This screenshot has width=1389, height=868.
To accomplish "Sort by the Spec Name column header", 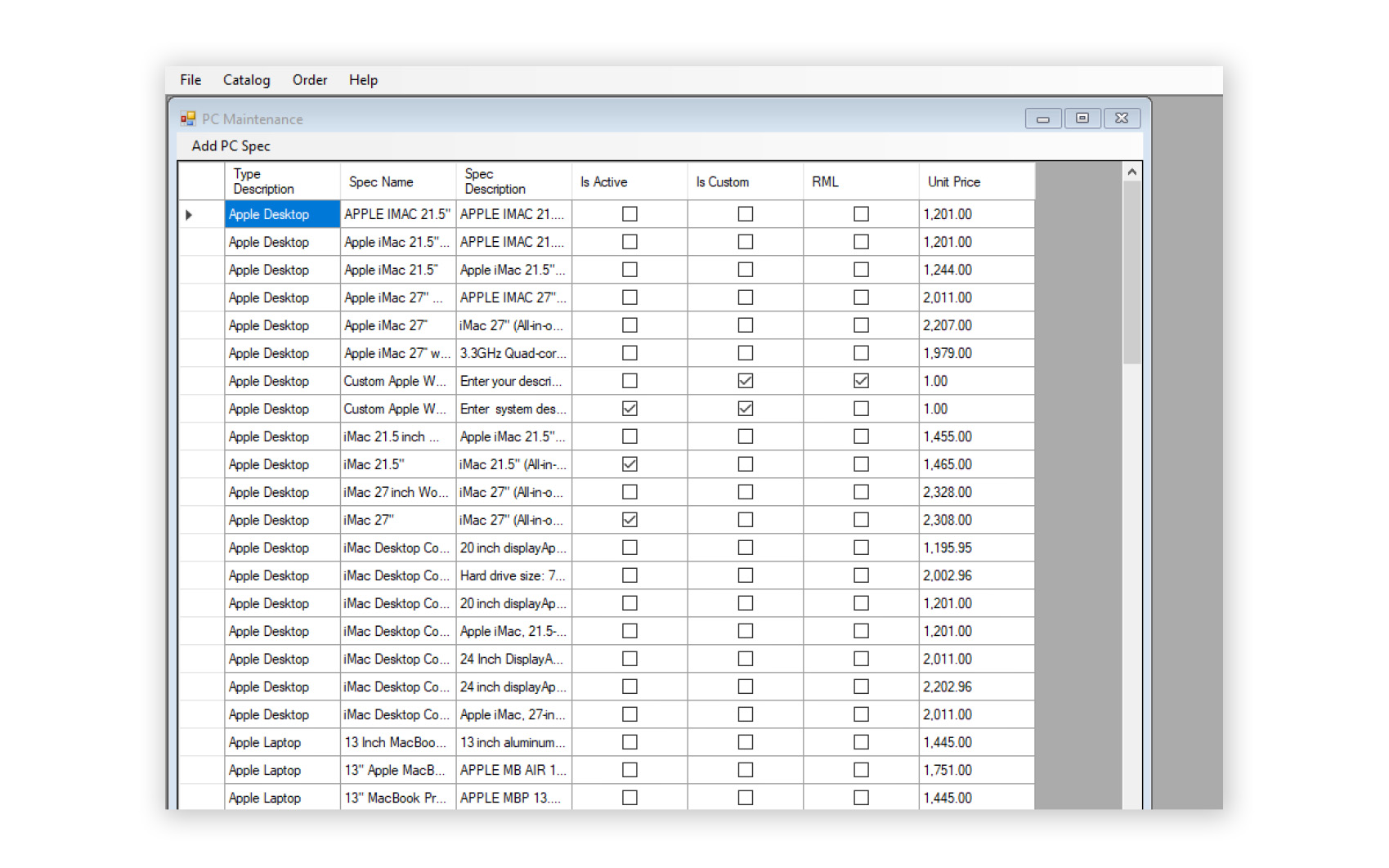I will click(x=381, y=181).
